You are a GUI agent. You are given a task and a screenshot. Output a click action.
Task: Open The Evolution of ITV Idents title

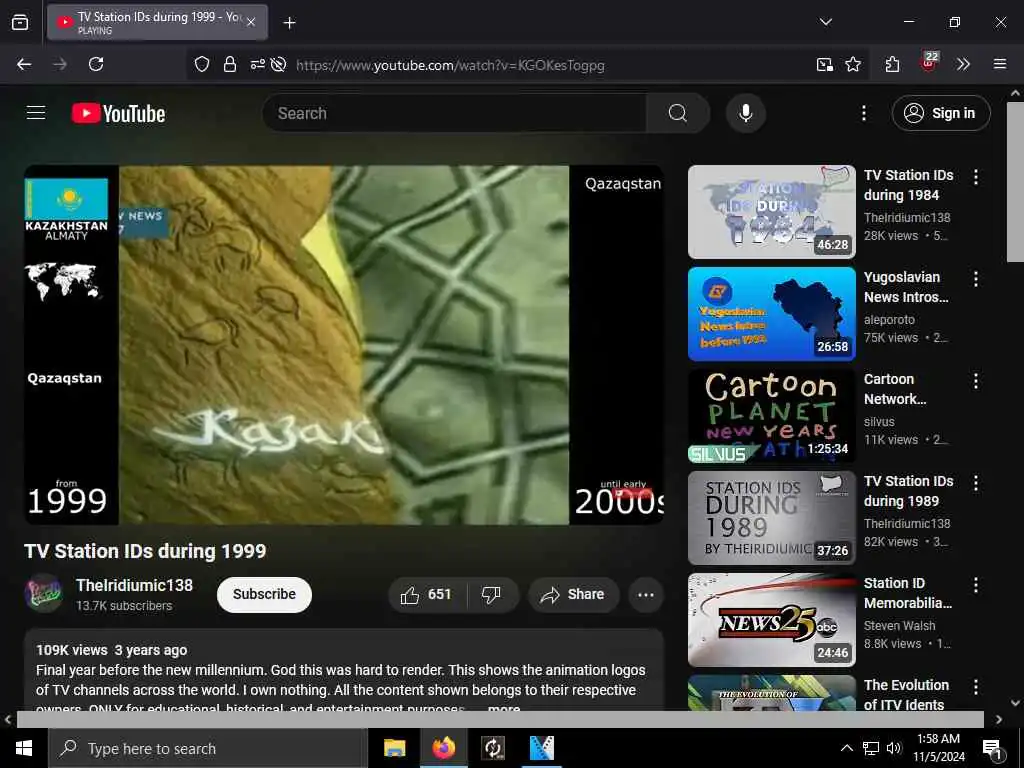[x=906, y=695]
